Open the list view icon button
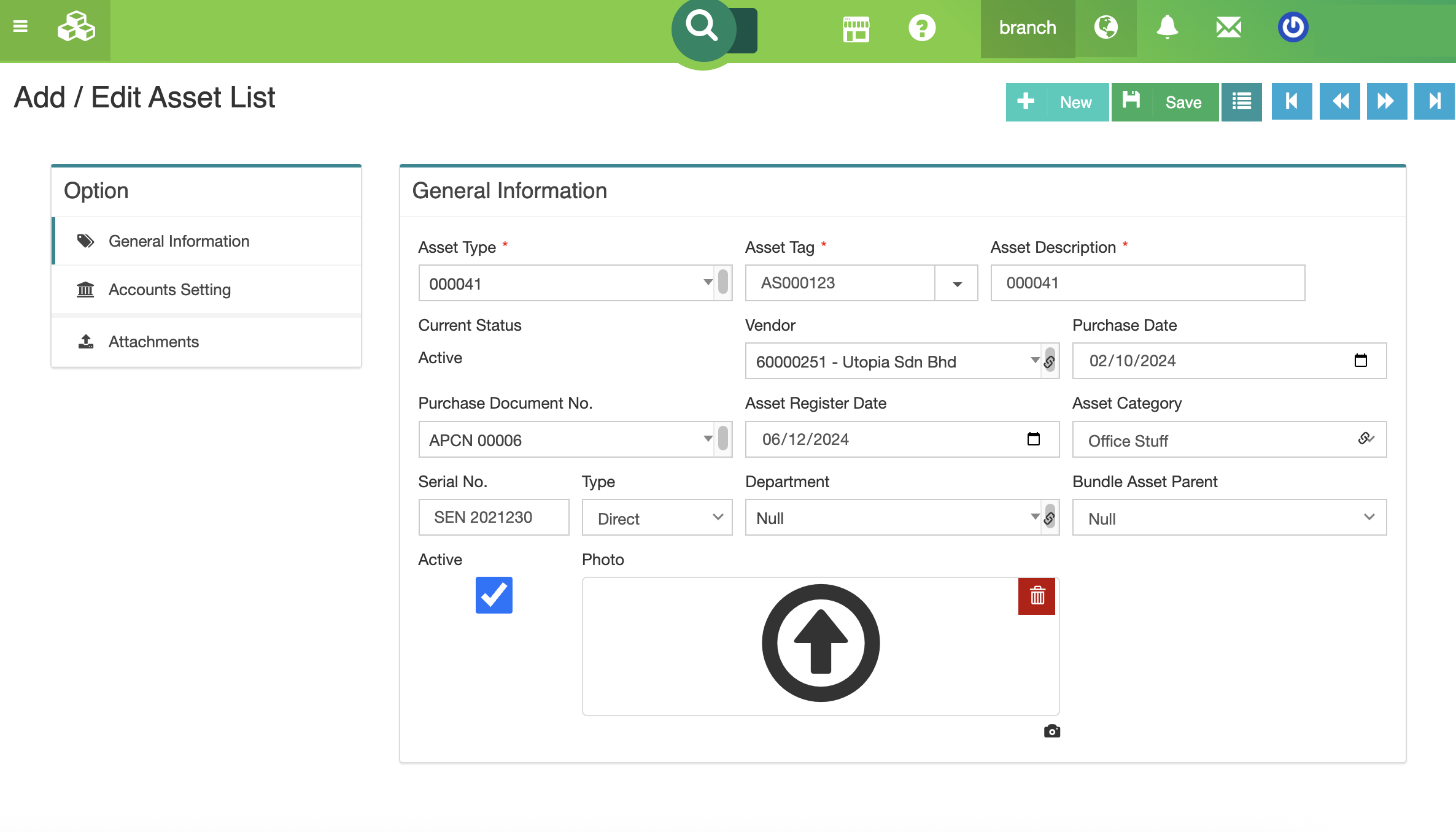This screenshot has height=832, width=1456. click(x=1241, y=102)
